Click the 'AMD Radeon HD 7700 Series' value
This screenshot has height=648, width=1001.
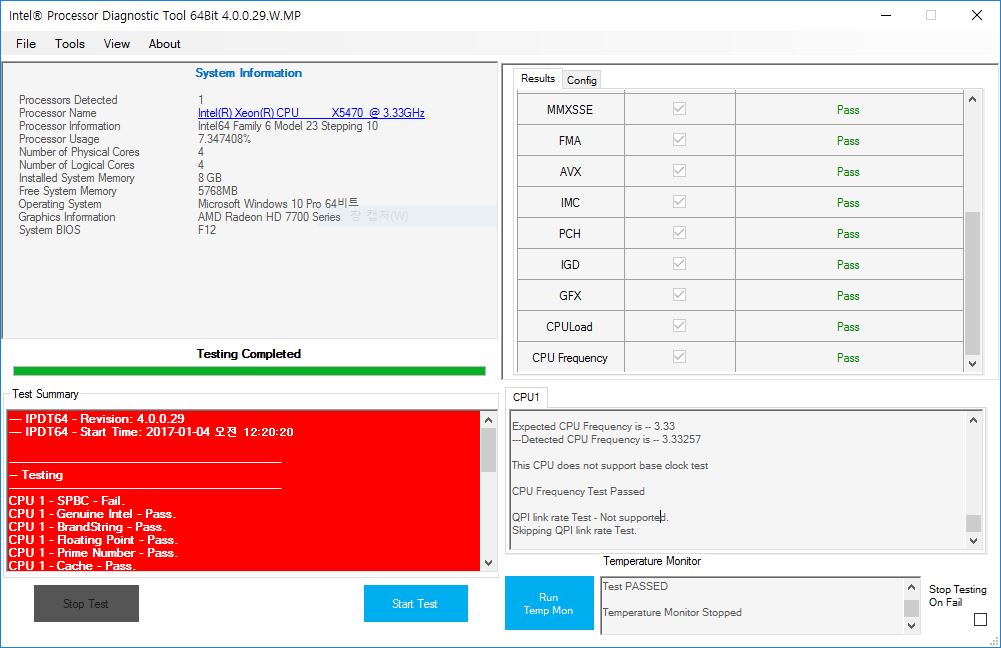(x=269, y=217)
